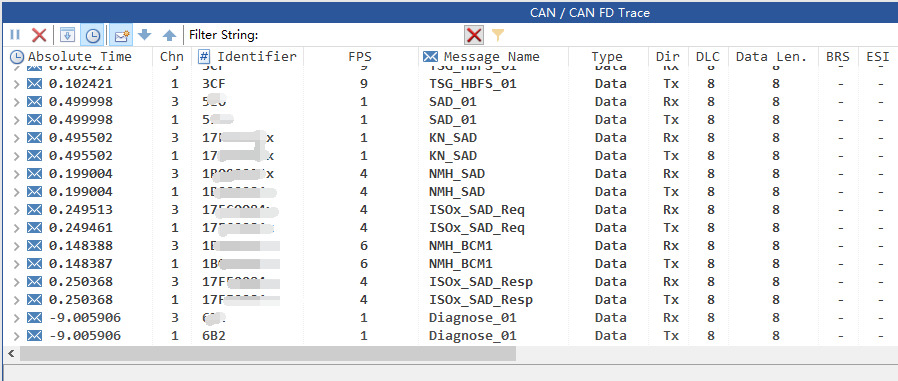Select the ISOx_SAD_Req Rx message name
Screen dimensions: 898x381
coord(476,210)
